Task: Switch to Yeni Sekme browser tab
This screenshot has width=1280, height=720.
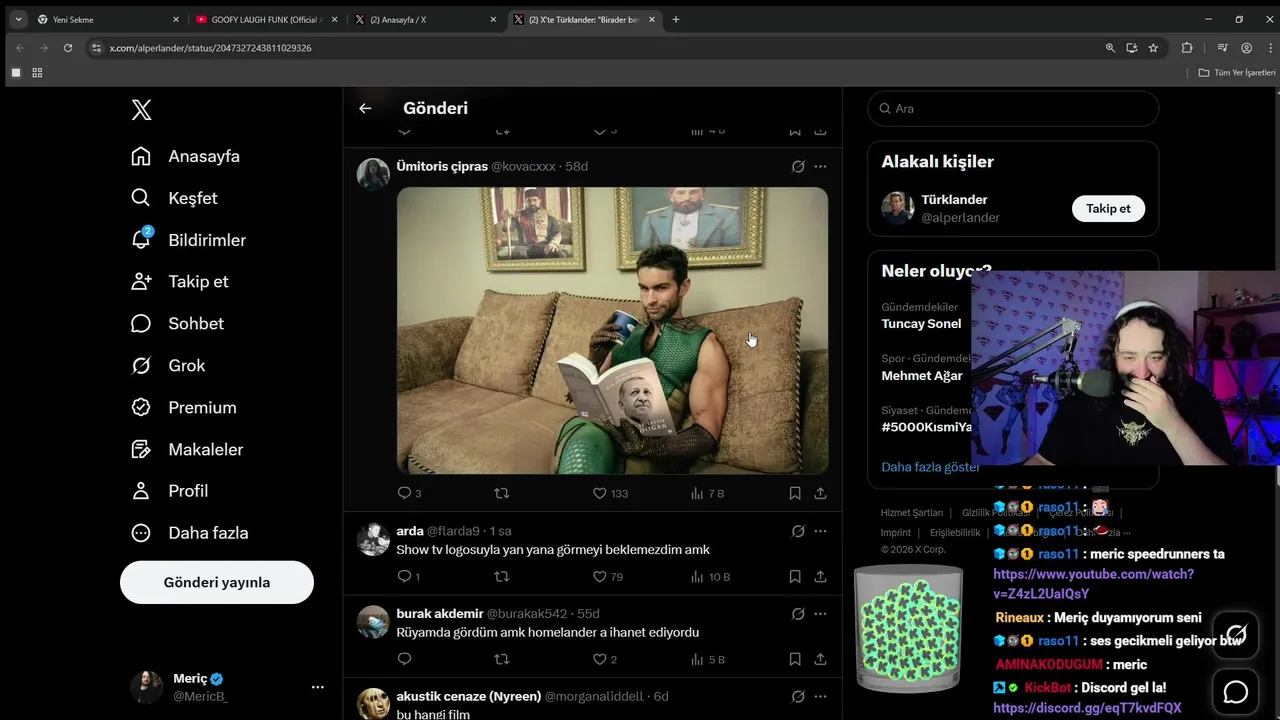Action: [x=108, y=19]
